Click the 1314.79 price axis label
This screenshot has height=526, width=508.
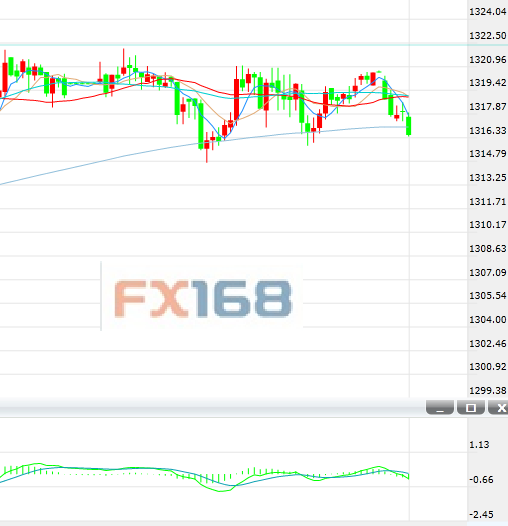[x=488, y=154]
